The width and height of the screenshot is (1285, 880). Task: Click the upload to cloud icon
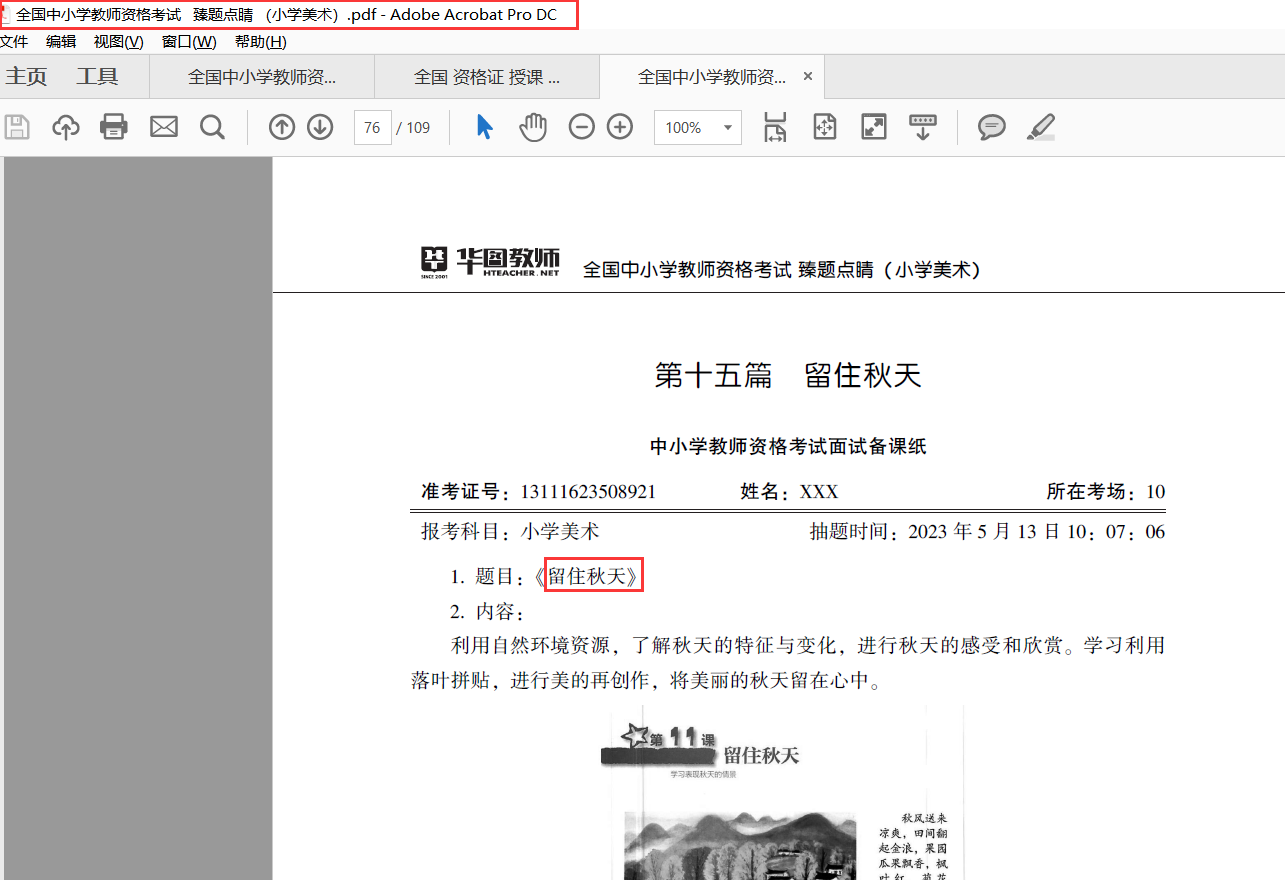pyautogui.click(x=66, y=127)
